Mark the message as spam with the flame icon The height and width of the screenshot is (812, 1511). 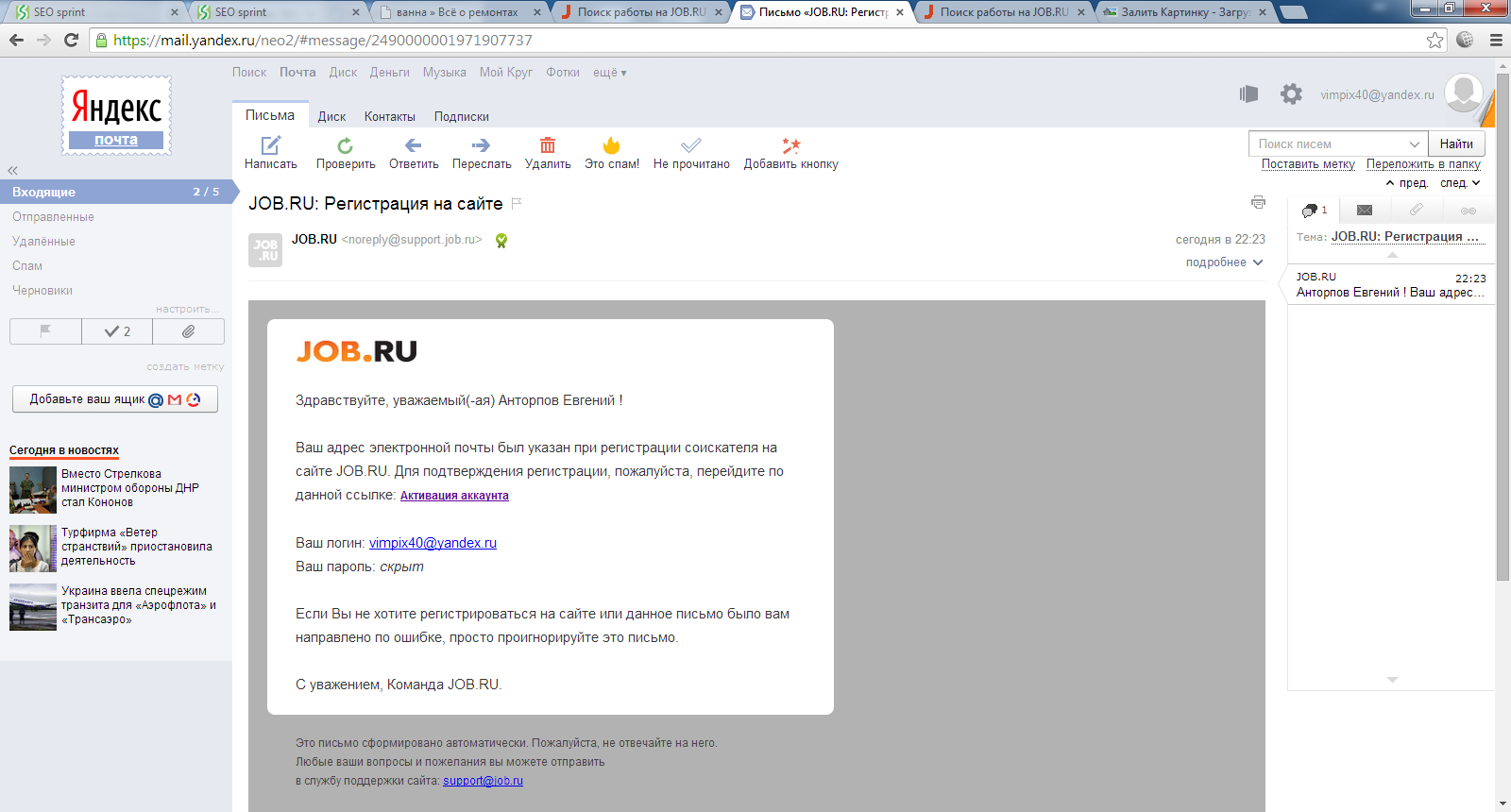click(612, 144)
